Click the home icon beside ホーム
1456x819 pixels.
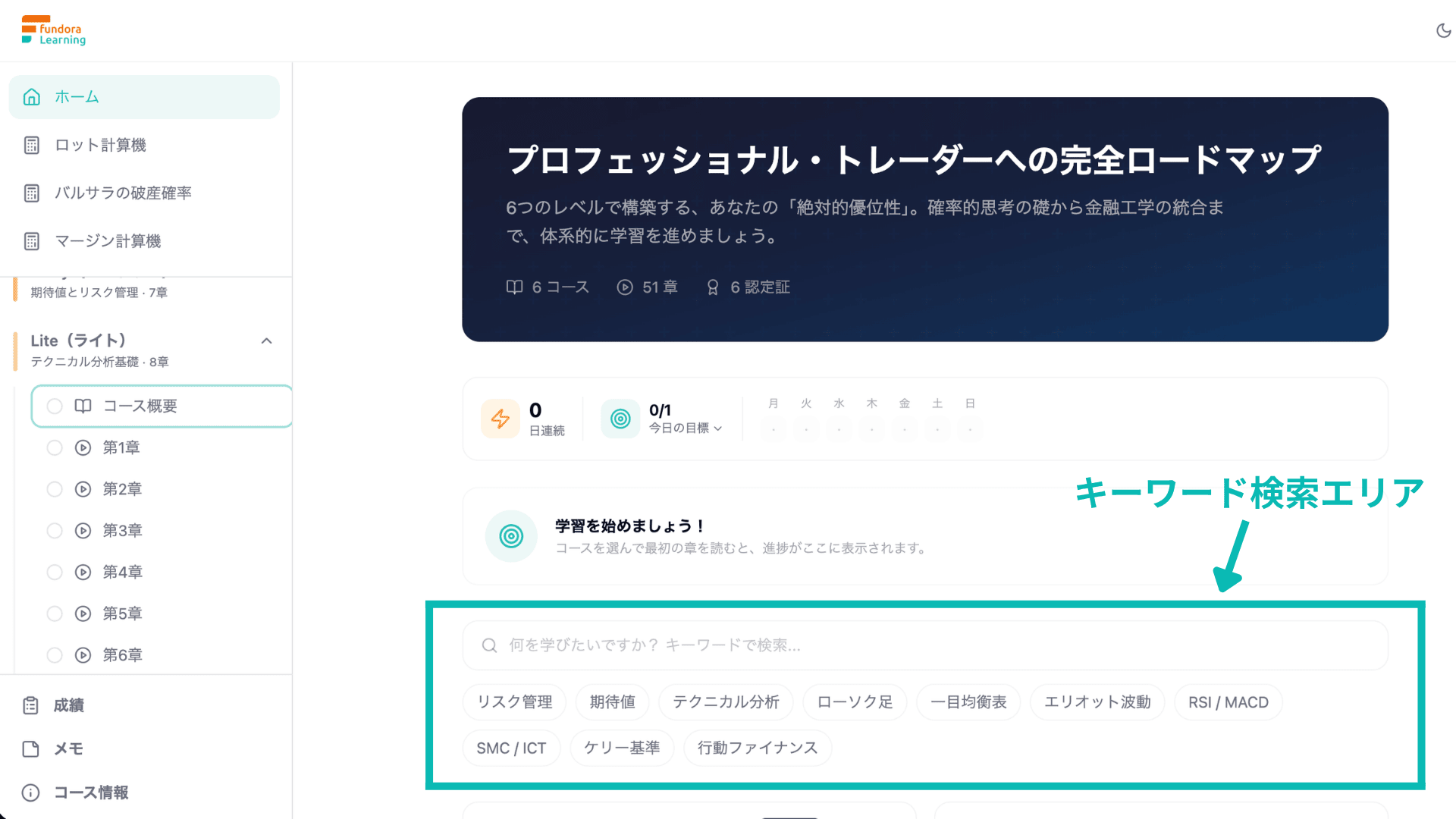[x=32, y=97]
